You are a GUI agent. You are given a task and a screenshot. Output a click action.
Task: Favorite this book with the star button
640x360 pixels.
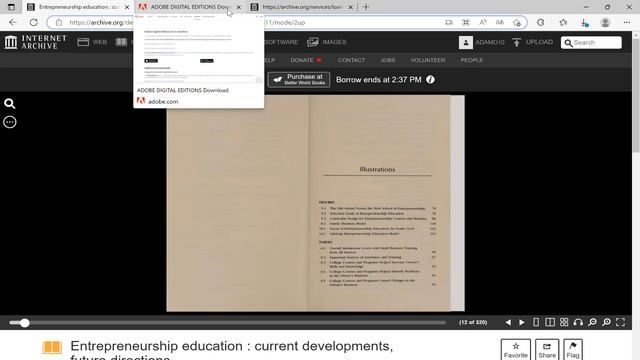point(516,350)
